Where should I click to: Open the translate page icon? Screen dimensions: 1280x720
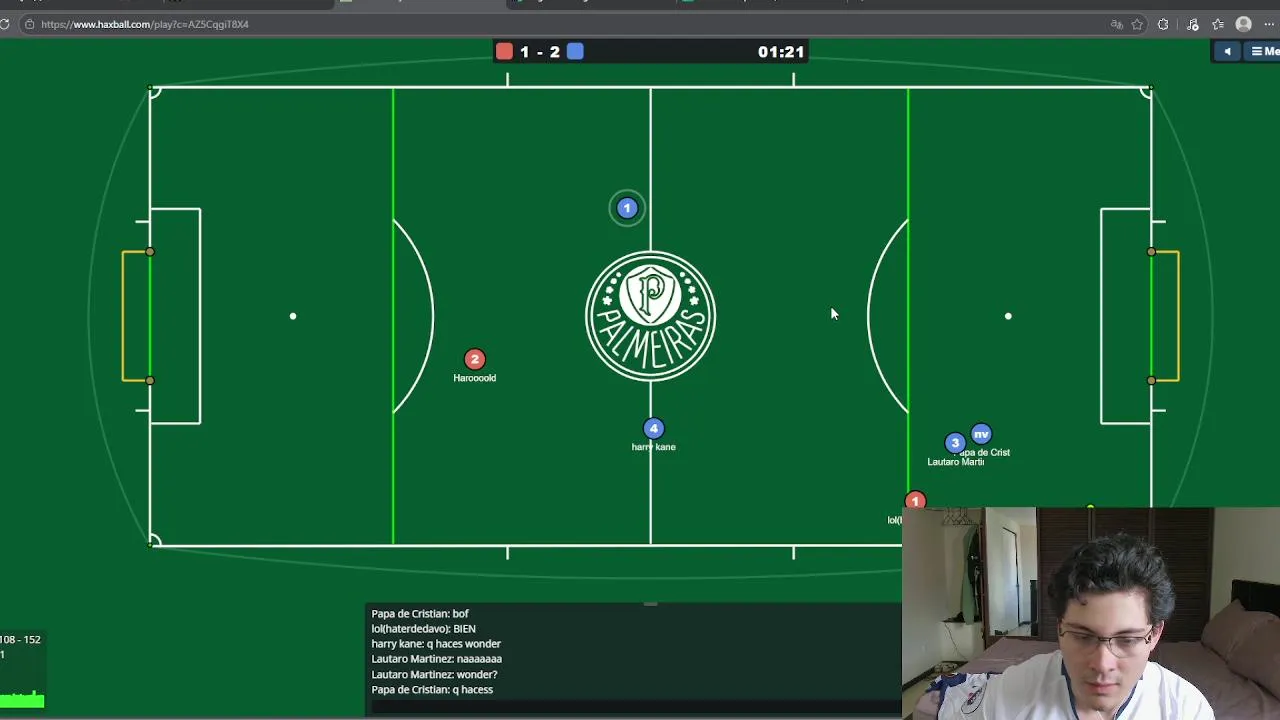[x=1117, y=24]
